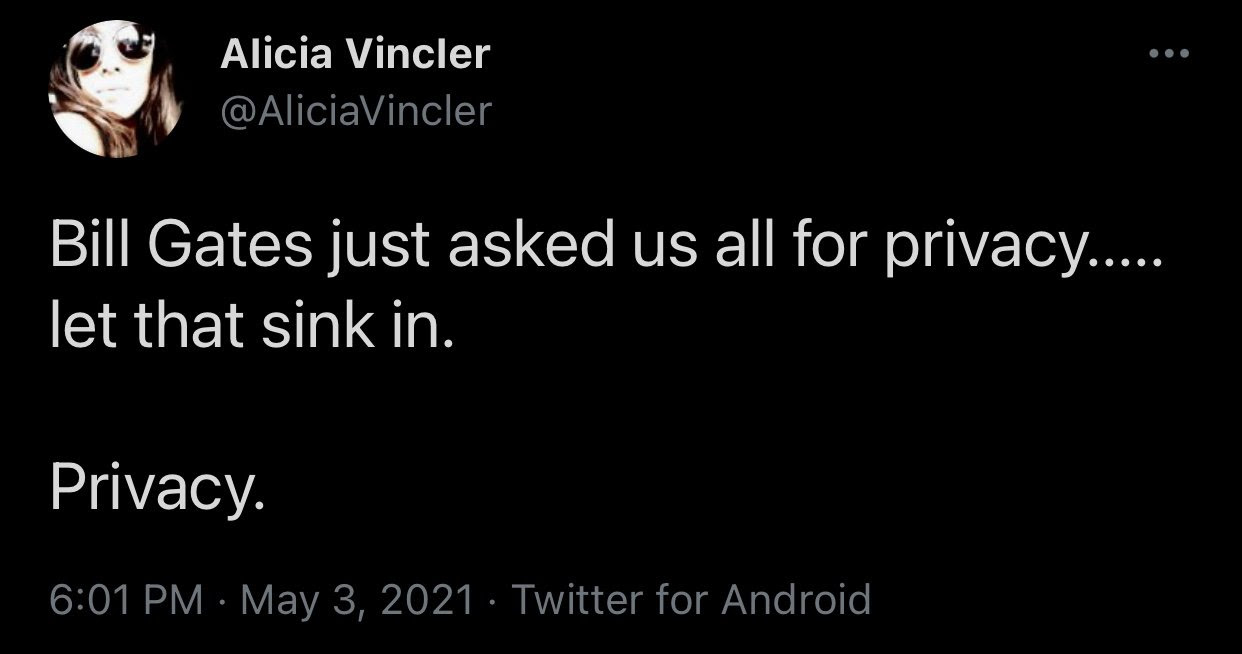Open the Twitter for Android source link
The image size is (1242, 654).
coord(691,599)
